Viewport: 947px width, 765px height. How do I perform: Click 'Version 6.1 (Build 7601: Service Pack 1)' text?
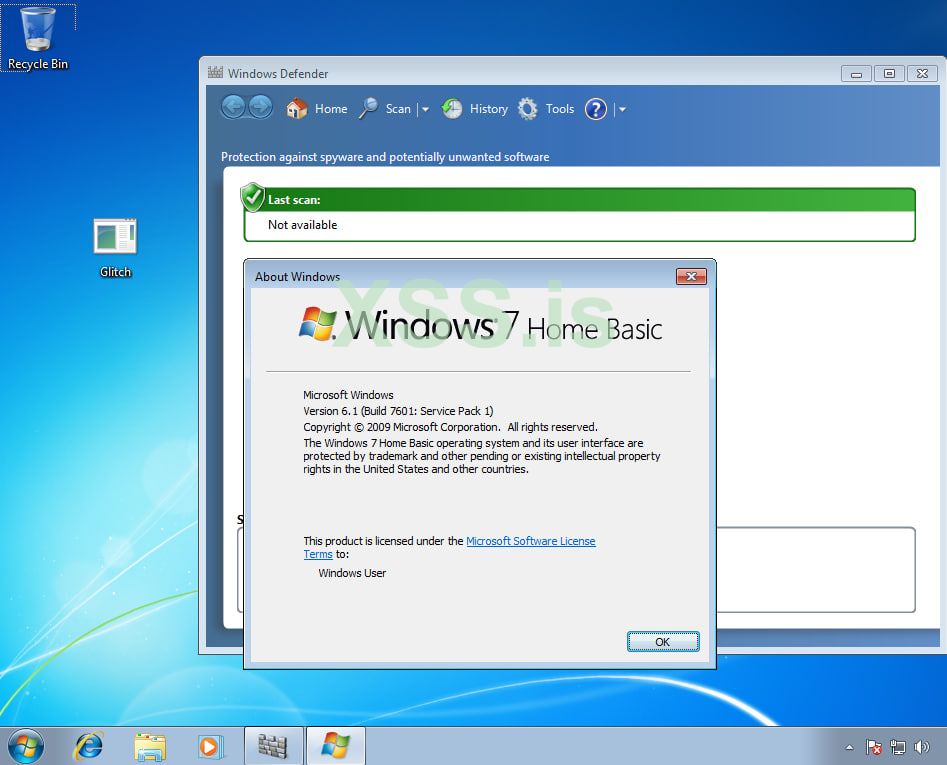[x=398, y=411]
